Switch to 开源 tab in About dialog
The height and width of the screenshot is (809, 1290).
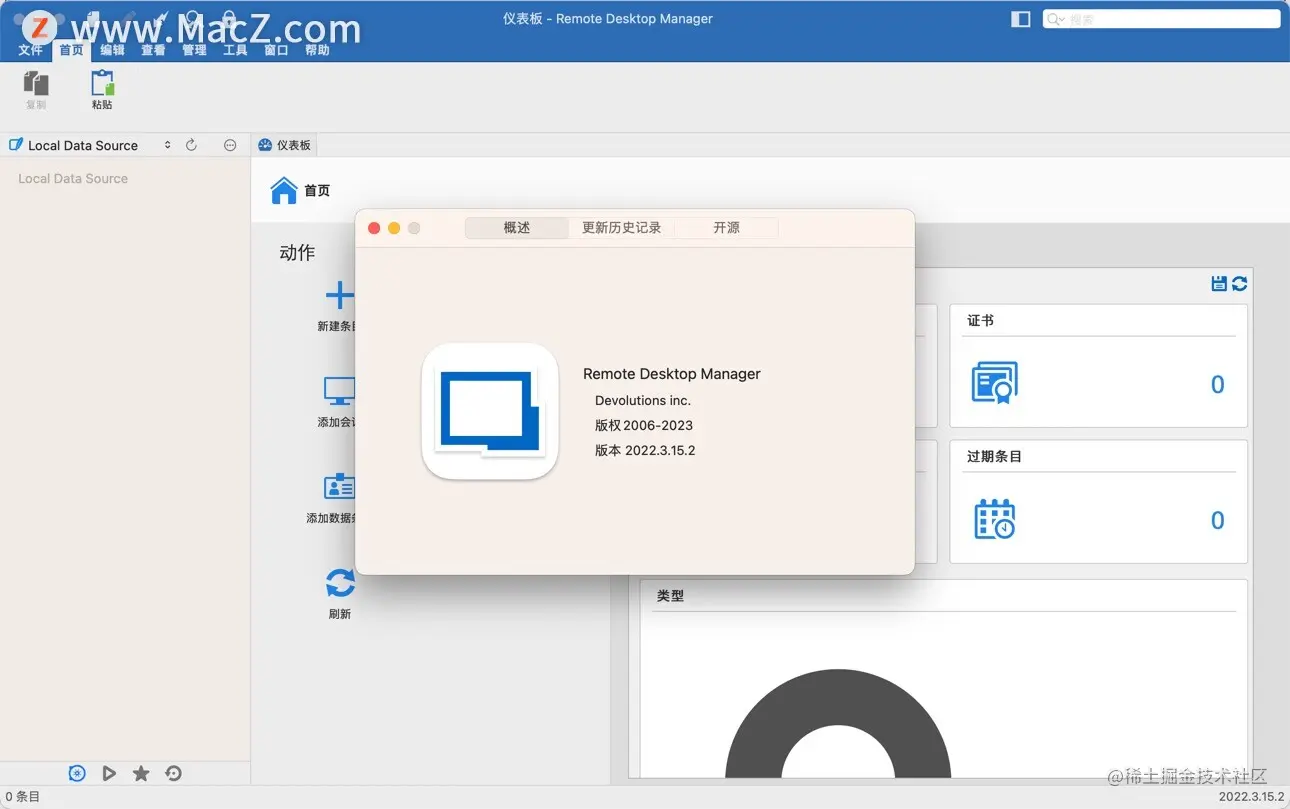click(727, 228)
